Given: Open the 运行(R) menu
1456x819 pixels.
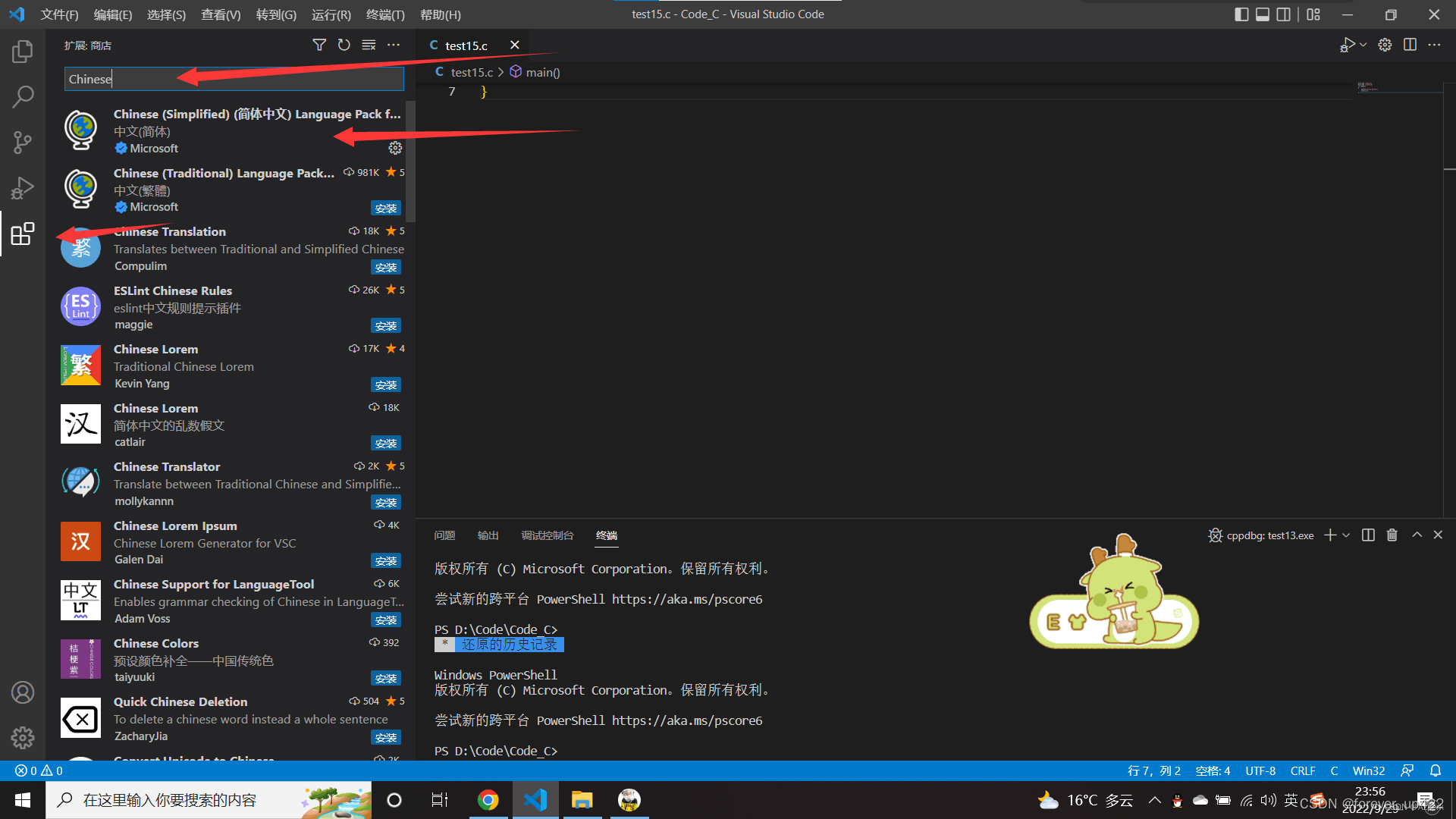Looking at the screenshot, I should pos(331,14).
